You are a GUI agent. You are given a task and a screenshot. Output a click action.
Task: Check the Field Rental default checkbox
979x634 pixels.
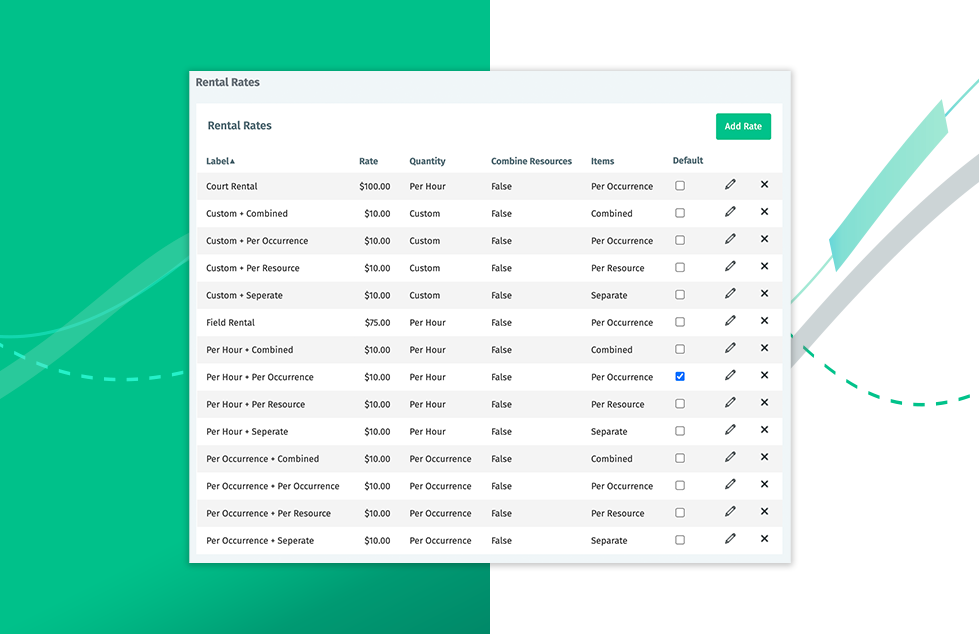coord(680,322)
